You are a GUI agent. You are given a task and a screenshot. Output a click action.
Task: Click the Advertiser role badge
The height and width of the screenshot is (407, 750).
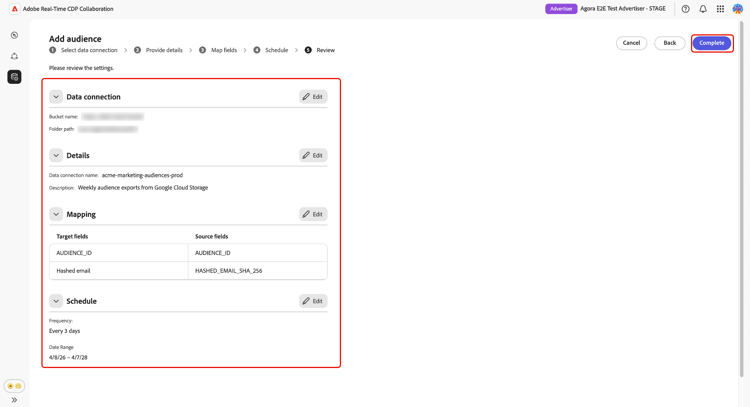coord(561,9)
